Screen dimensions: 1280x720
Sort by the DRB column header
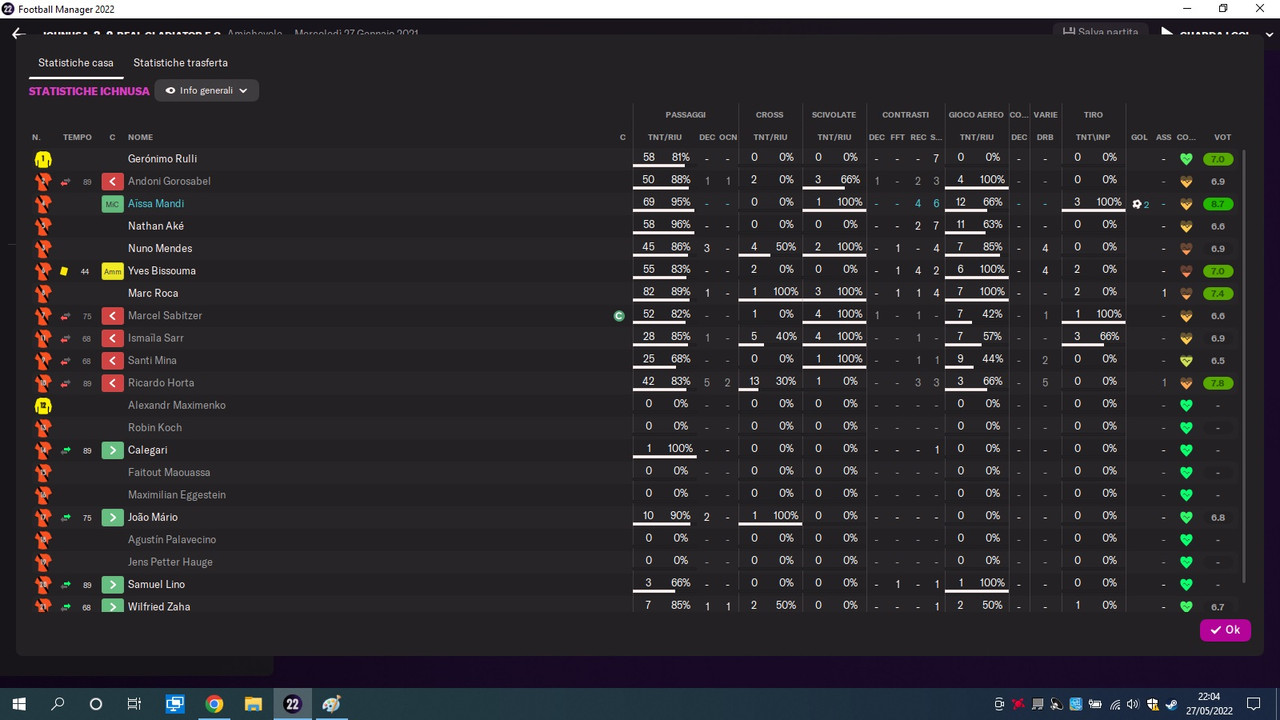(1045, 137)
